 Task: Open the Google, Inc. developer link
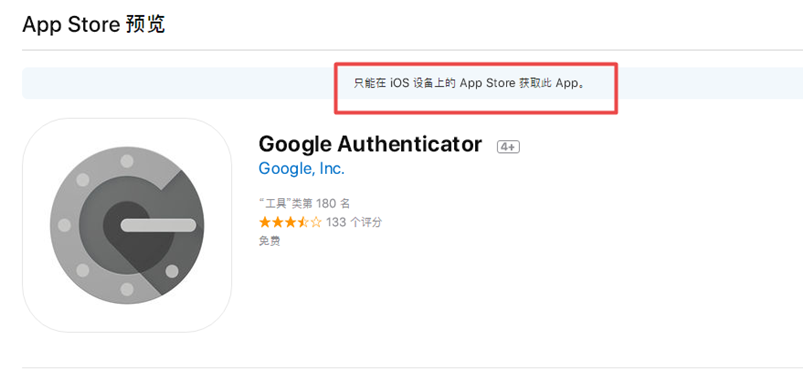click(302, 168)
